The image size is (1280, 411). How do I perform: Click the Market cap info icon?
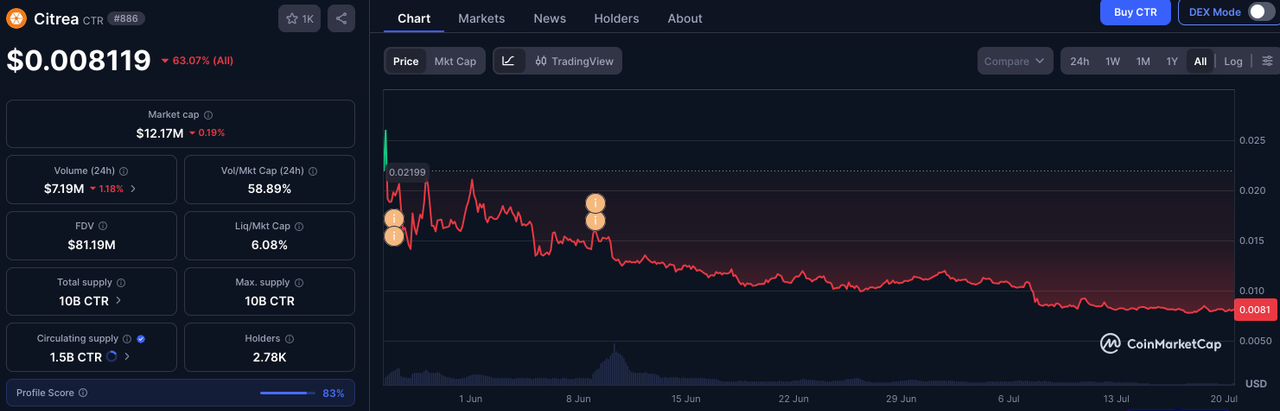pos(208,115)
